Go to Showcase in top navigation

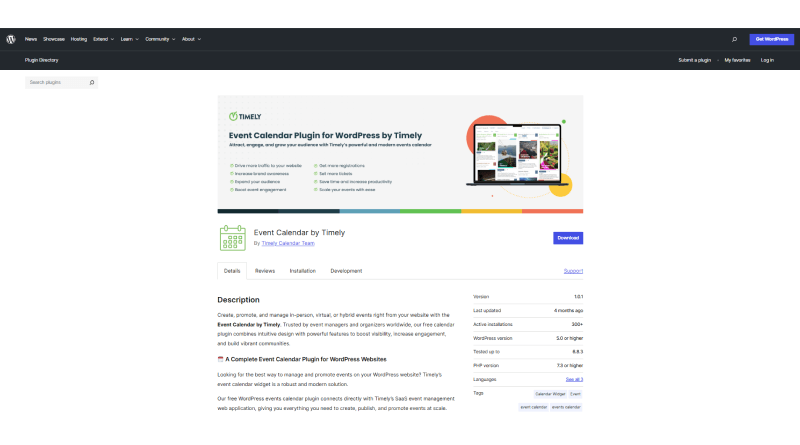pos(54,39)
